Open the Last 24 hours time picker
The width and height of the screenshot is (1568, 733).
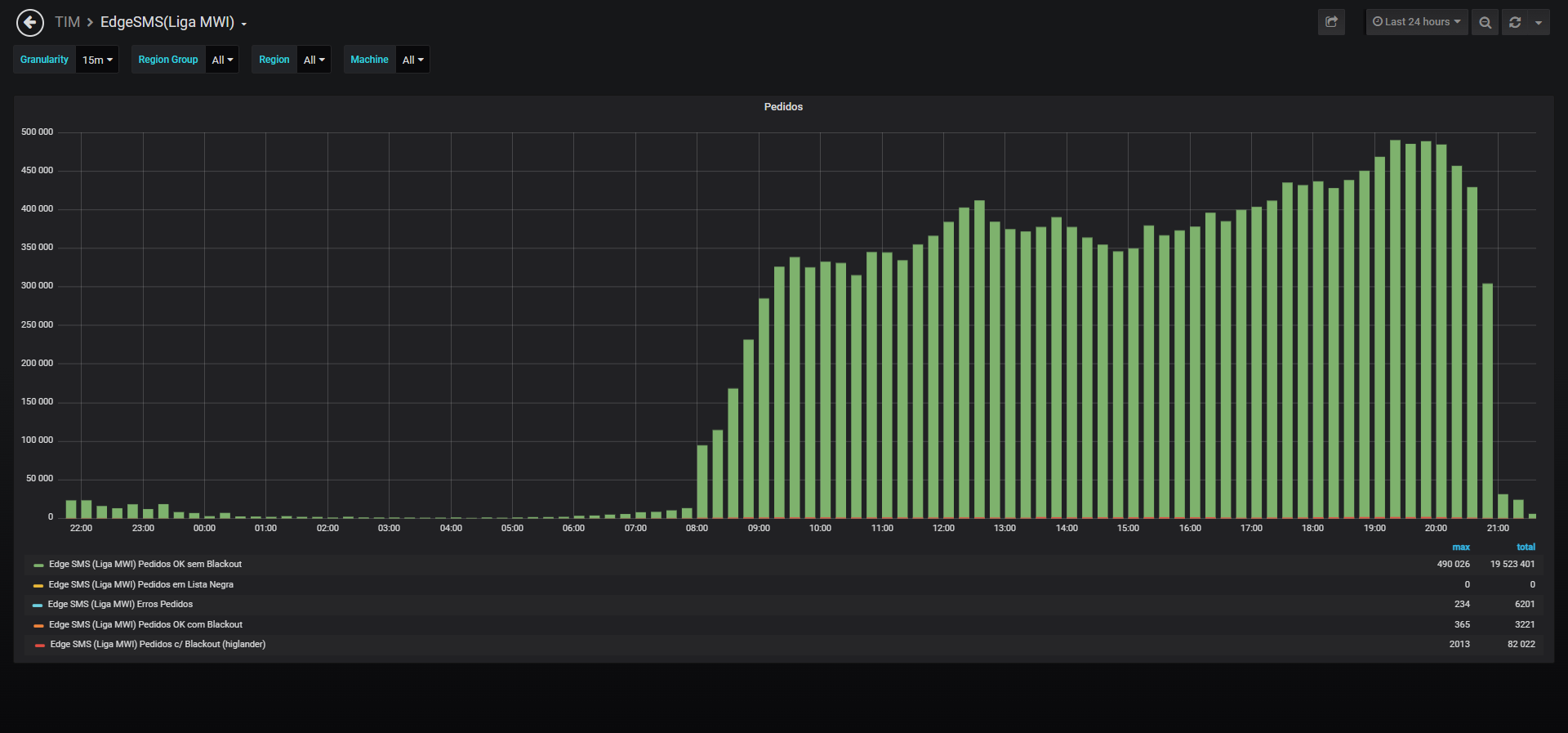pyautogui.click(x=1417, y=22)
